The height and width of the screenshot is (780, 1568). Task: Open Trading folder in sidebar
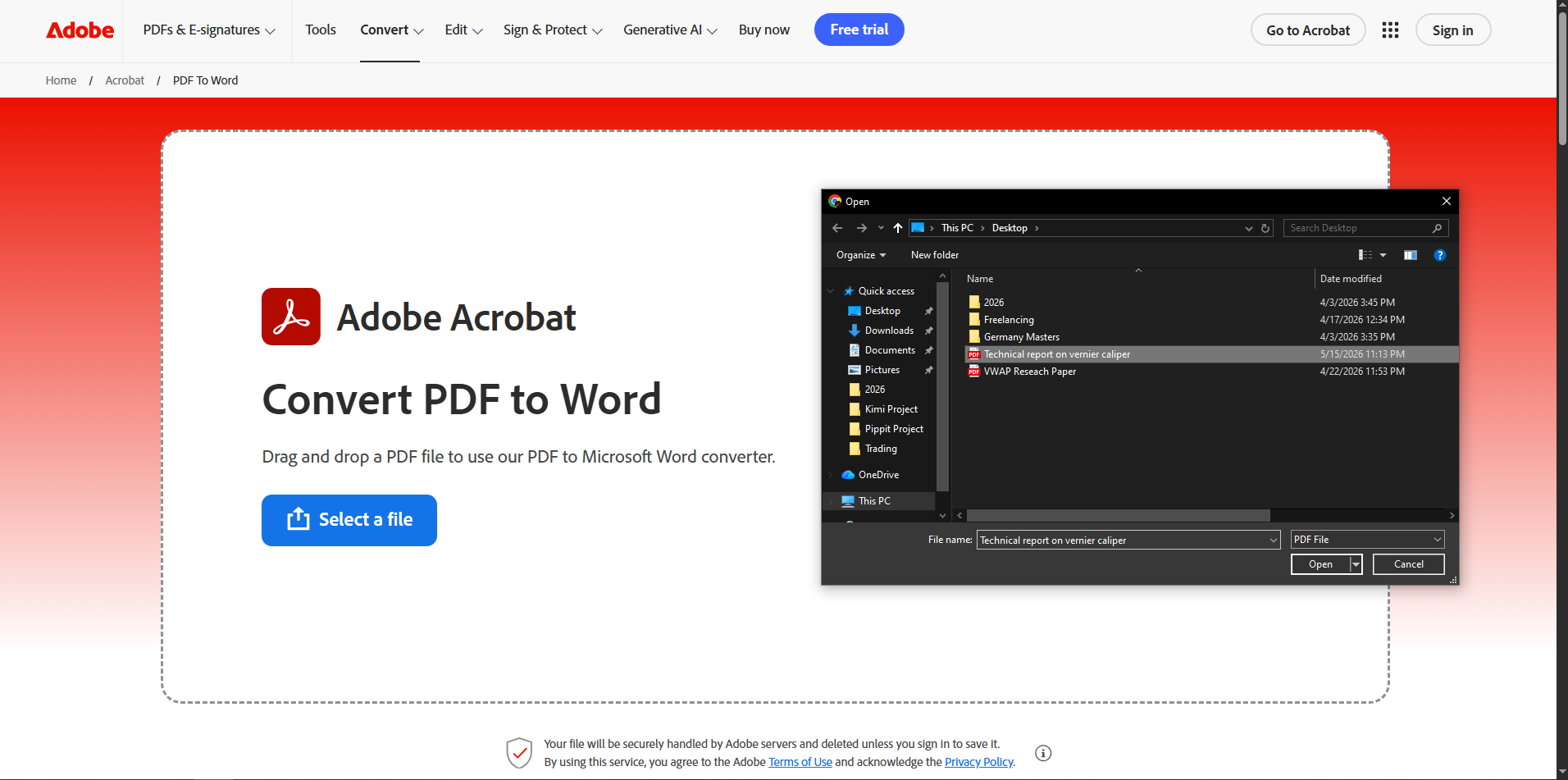coord(881,449)
